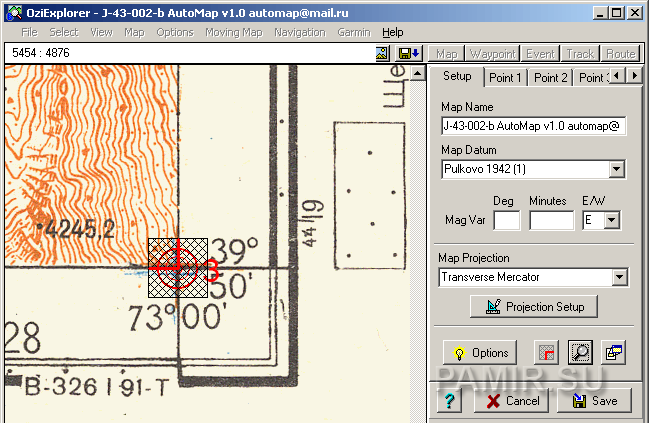649x423 pixels.
Task: Open the Map Projection dropdown
Action: (x=619, y=277)
